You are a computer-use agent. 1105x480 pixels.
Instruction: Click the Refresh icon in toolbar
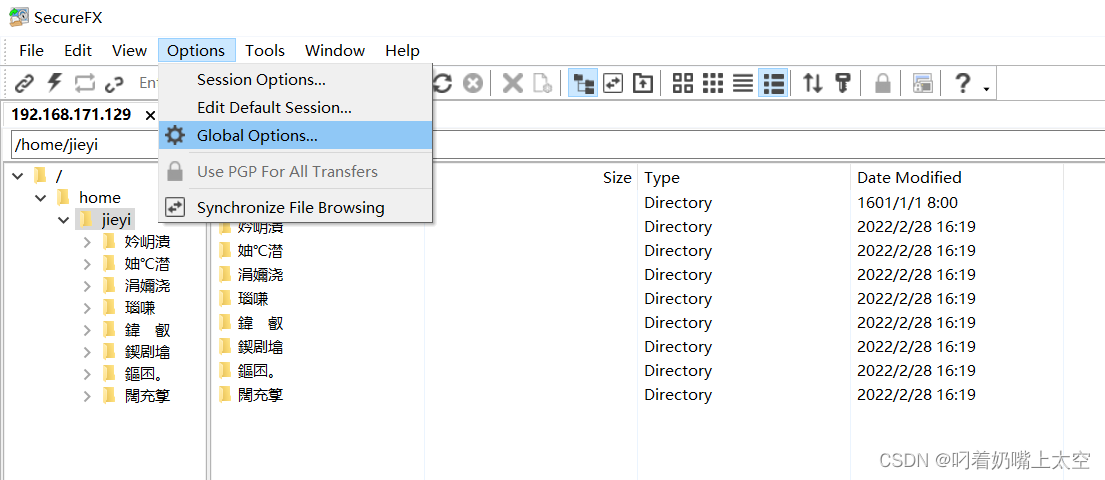click(443, 83)
